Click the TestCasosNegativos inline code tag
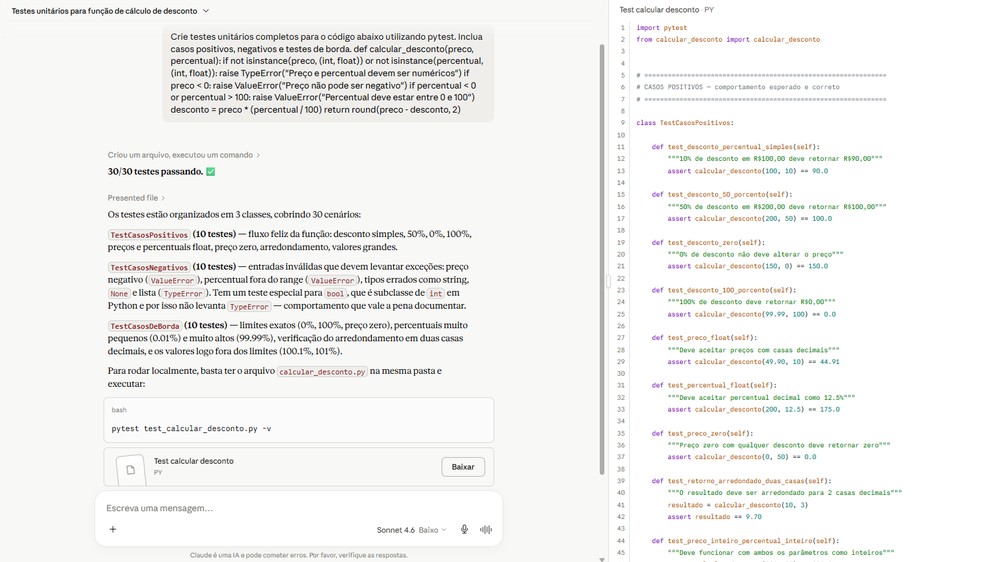Viewport: 984px width, 562px height. pos(149,267)
